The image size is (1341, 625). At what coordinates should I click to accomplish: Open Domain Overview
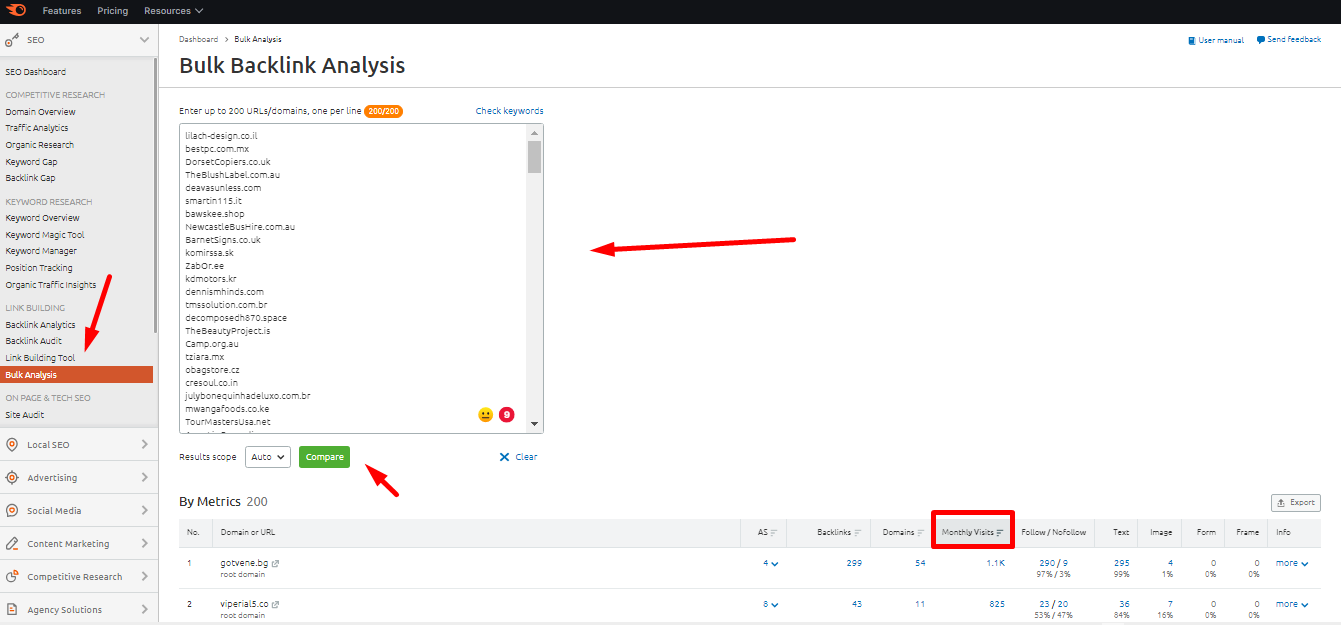tap(40, 112)
